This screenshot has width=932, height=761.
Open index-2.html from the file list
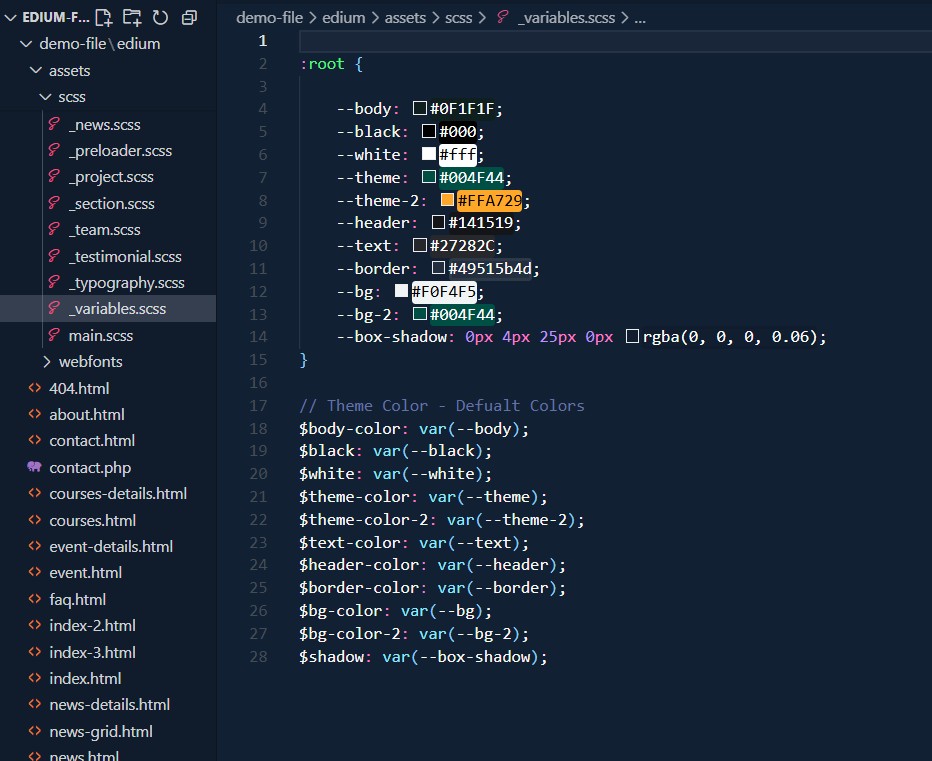(92, 625)
